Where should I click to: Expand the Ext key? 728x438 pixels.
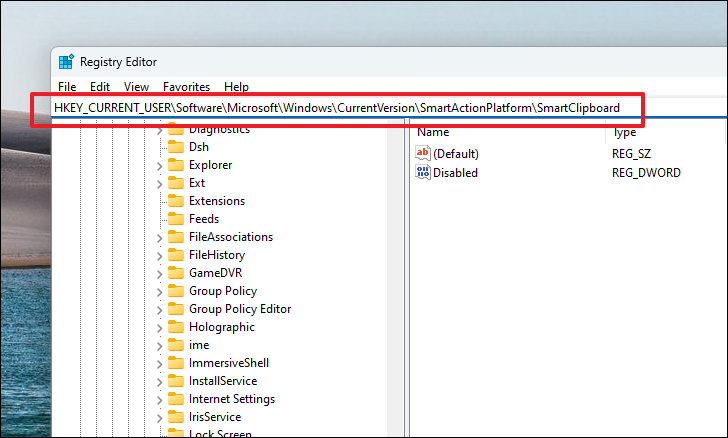(159, 184)
